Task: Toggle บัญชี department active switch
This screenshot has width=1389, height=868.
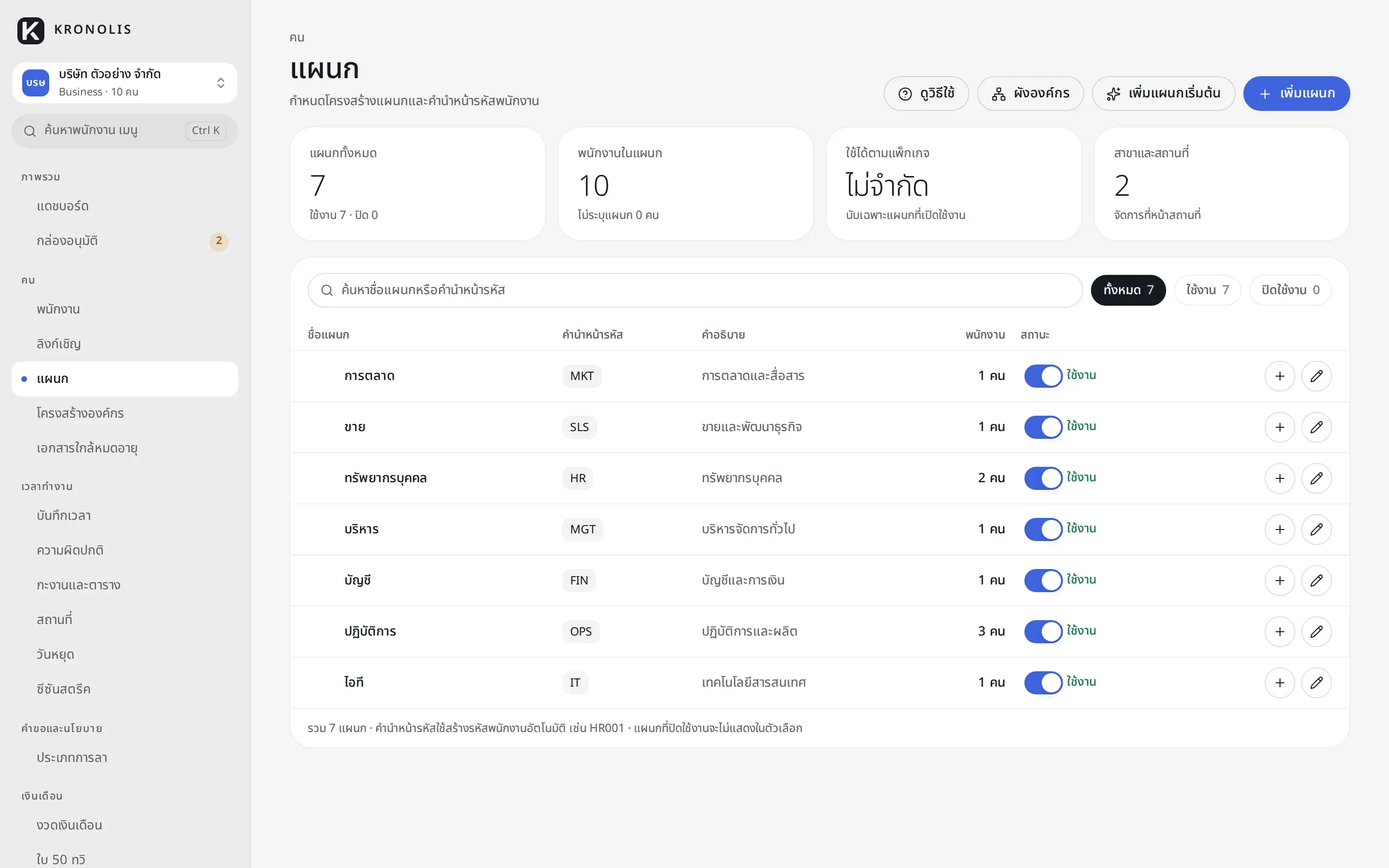Action: [1043, 581]
